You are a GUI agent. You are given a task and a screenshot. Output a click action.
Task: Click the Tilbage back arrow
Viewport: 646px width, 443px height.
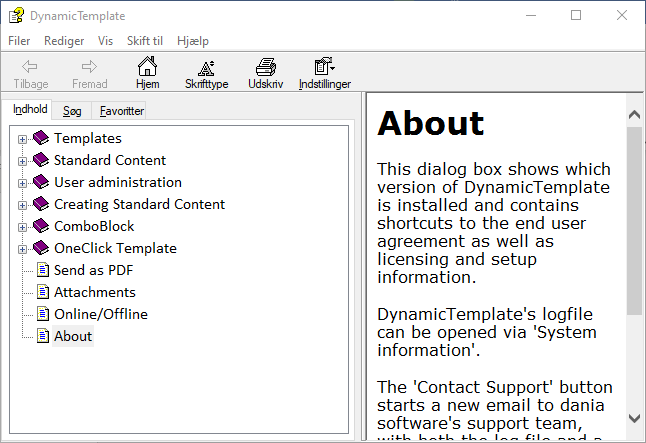(x=30, y=66)
